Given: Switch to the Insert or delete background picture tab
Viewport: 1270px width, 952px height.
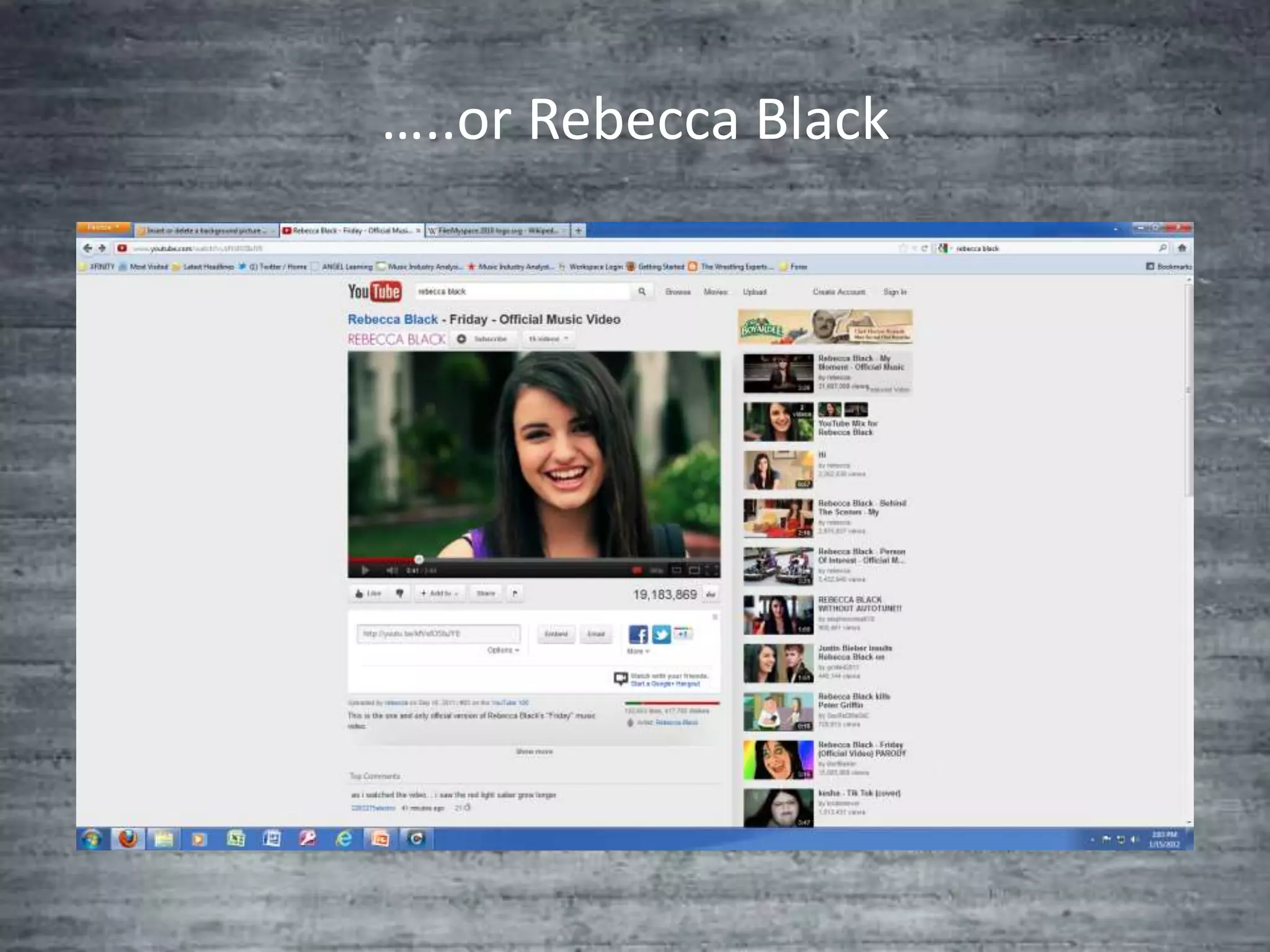Looking at the screenshot, I should click(206, 231).
